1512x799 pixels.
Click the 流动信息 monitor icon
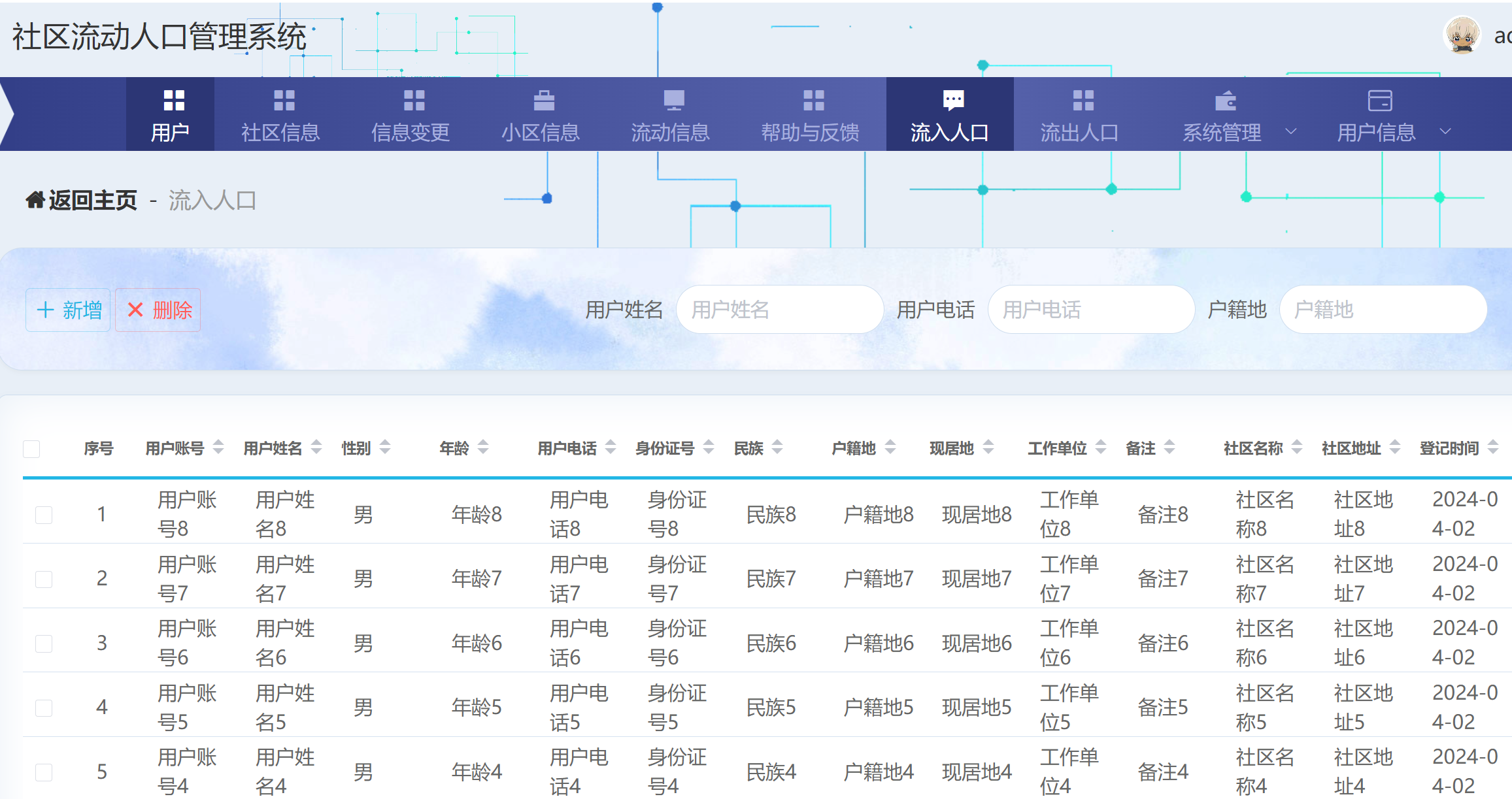tap(674, 101)
